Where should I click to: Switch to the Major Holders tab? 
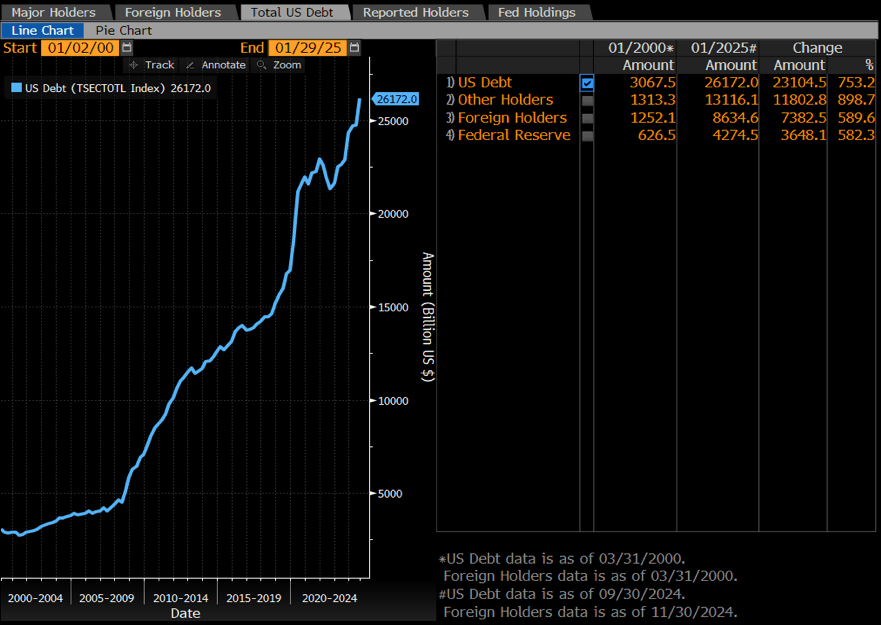(53, 13)
